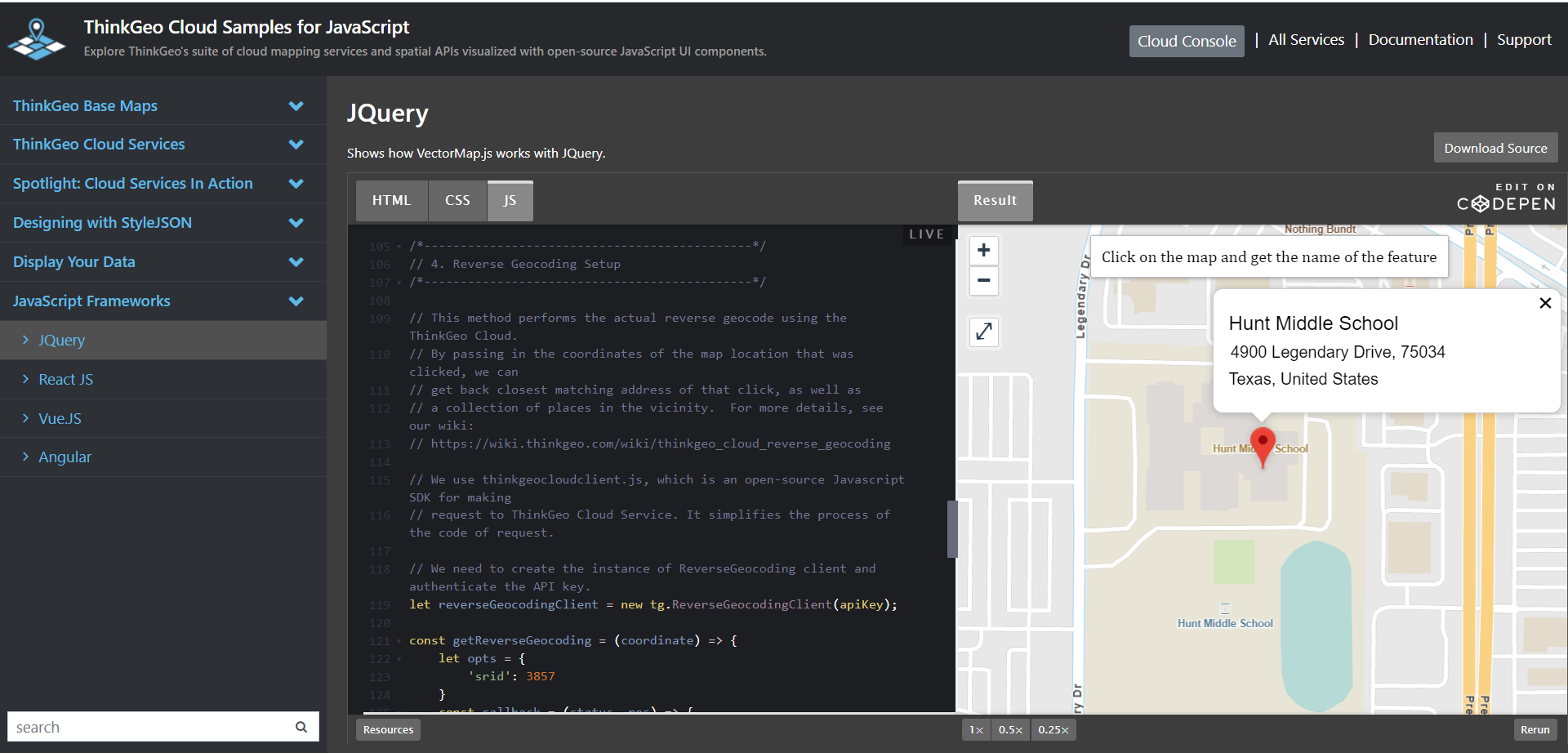Open the Cloud Console button

[1187, 41]
